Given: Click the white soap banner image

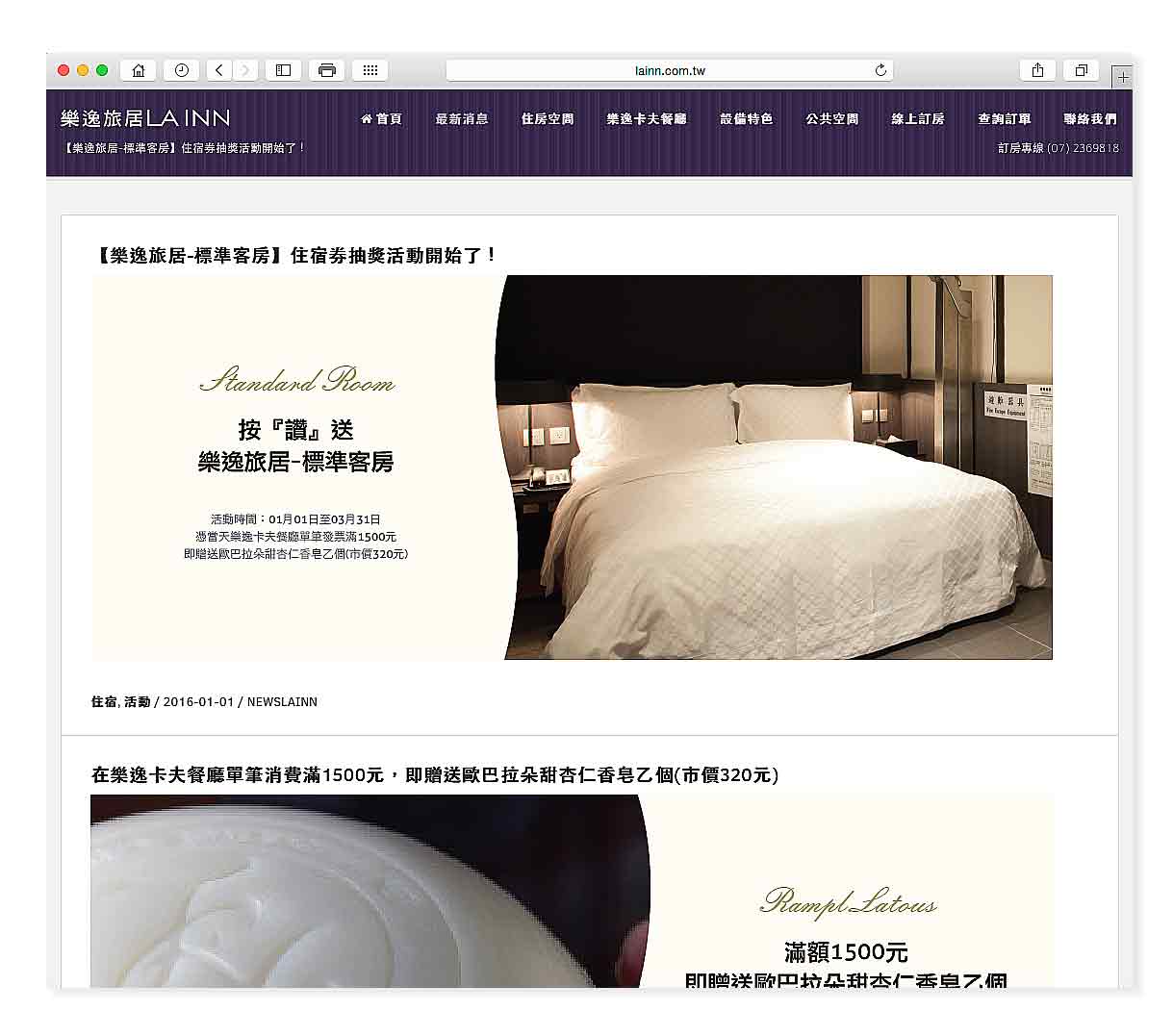Looking at the screenshot, I should pos(572,891).
